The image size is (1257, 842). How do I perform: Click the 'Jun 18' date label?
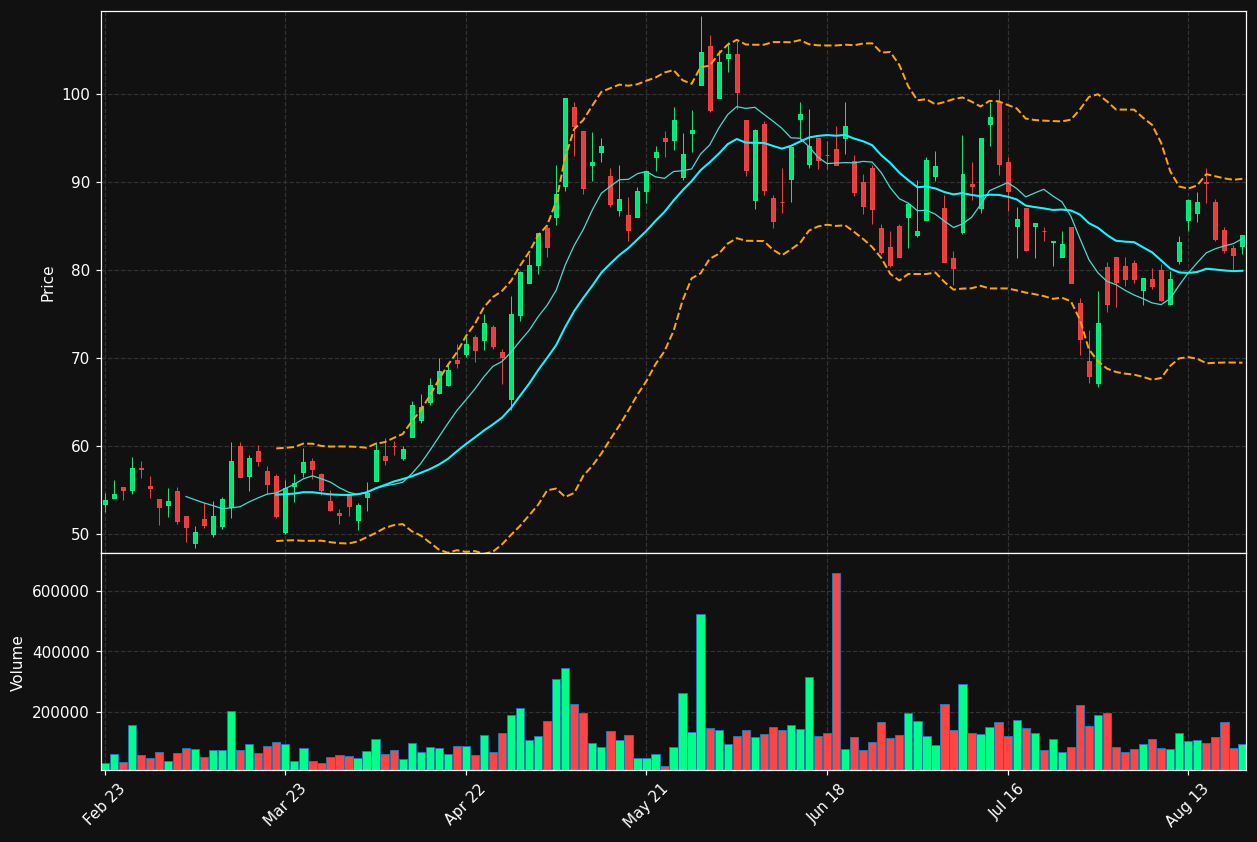[827, 805]
